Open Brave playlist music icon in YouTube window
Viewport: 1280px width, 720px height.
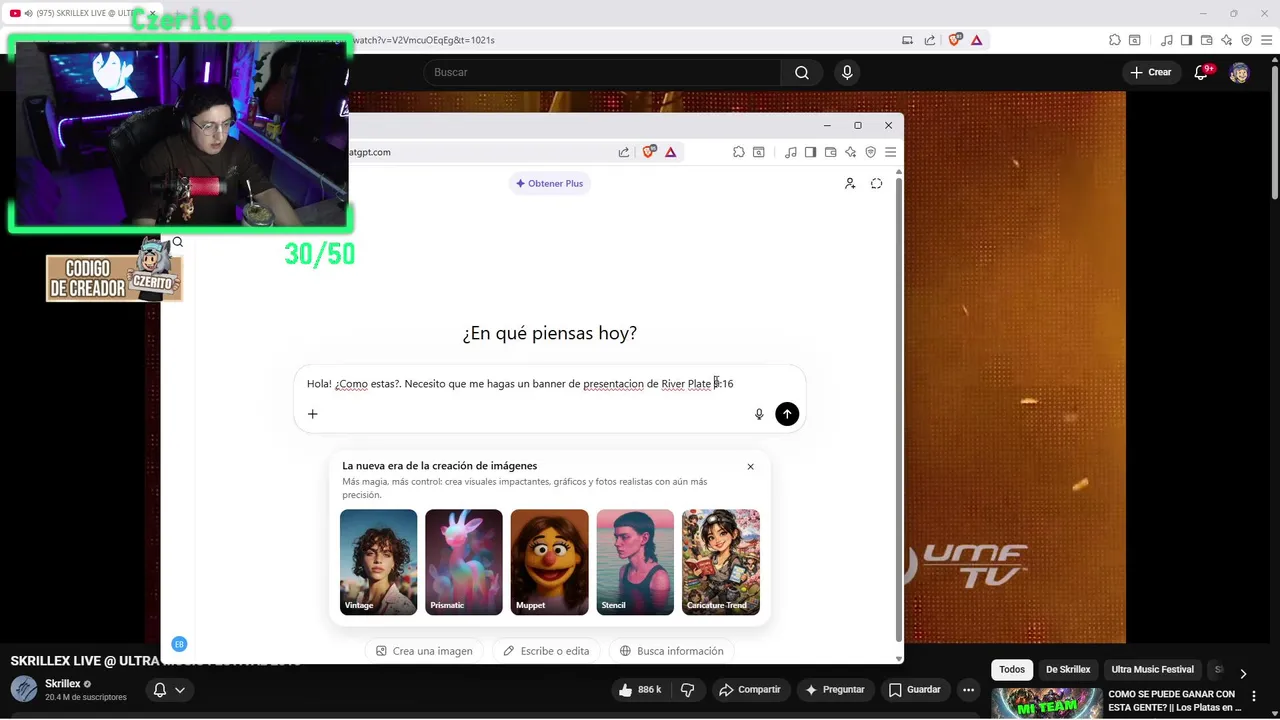pos(1167,40)
